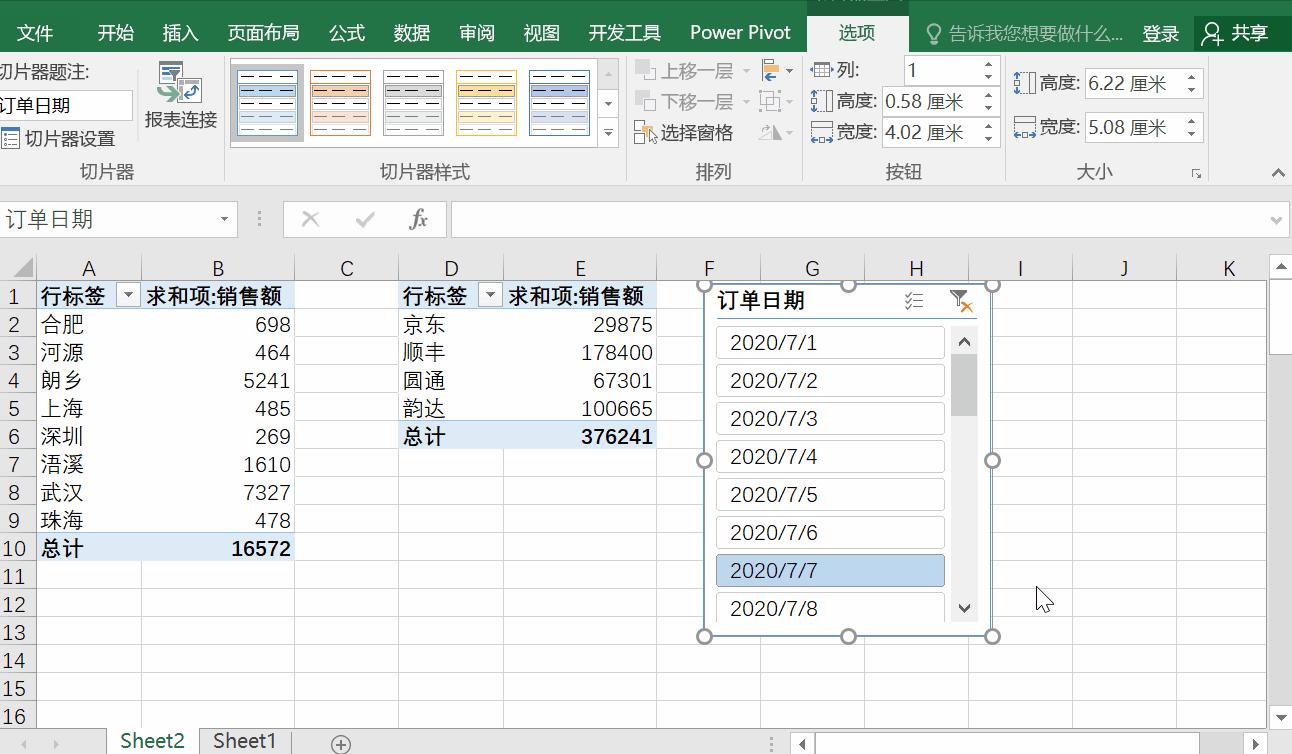1292x754 pixels.
Task: Select column C header
Action: pos(347,269)
